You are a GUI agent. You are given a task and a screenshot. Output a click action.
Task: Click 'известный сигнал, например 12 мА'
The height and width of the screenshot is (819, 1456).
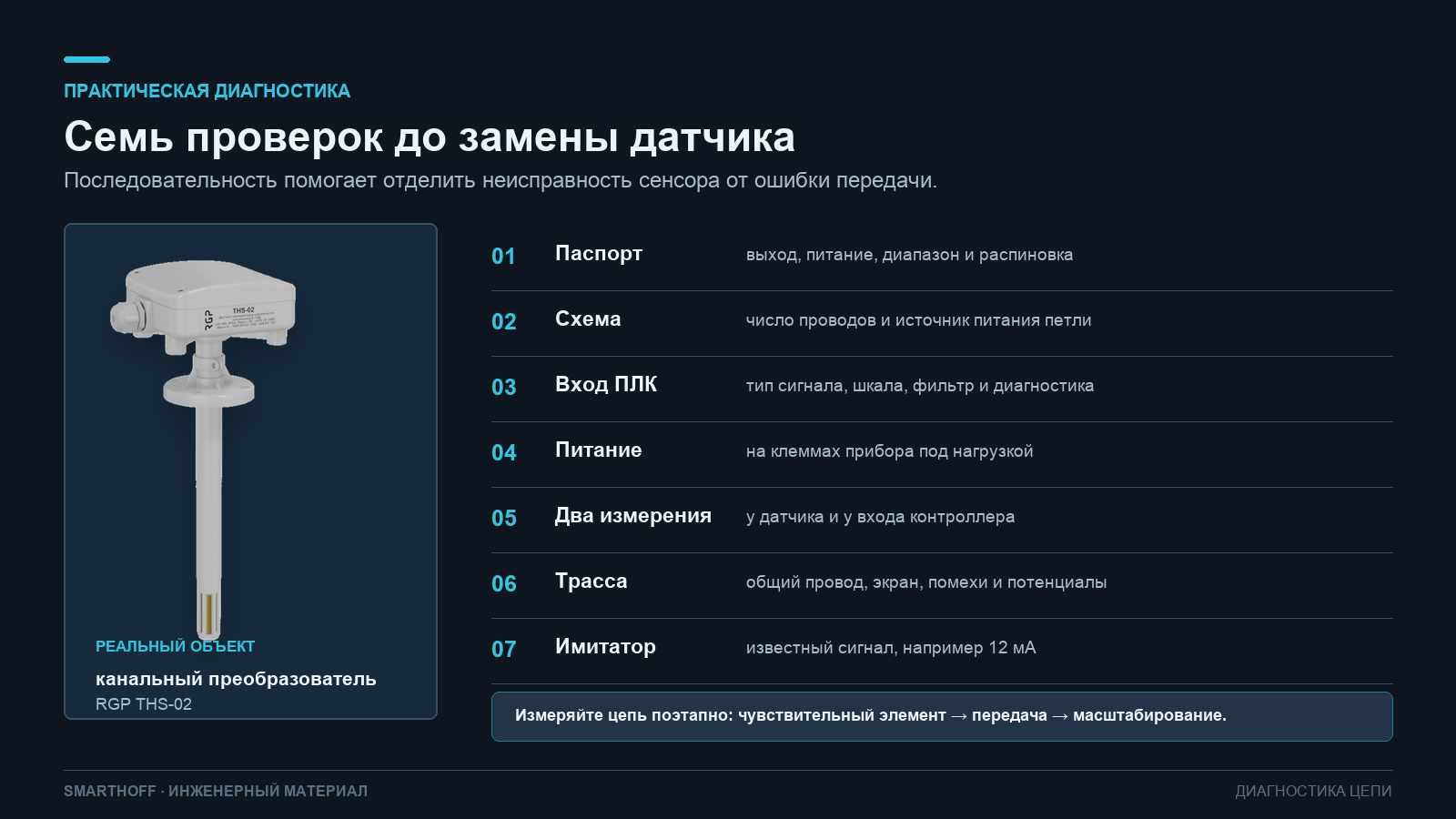pyautogui.click(x=891, y=648)
